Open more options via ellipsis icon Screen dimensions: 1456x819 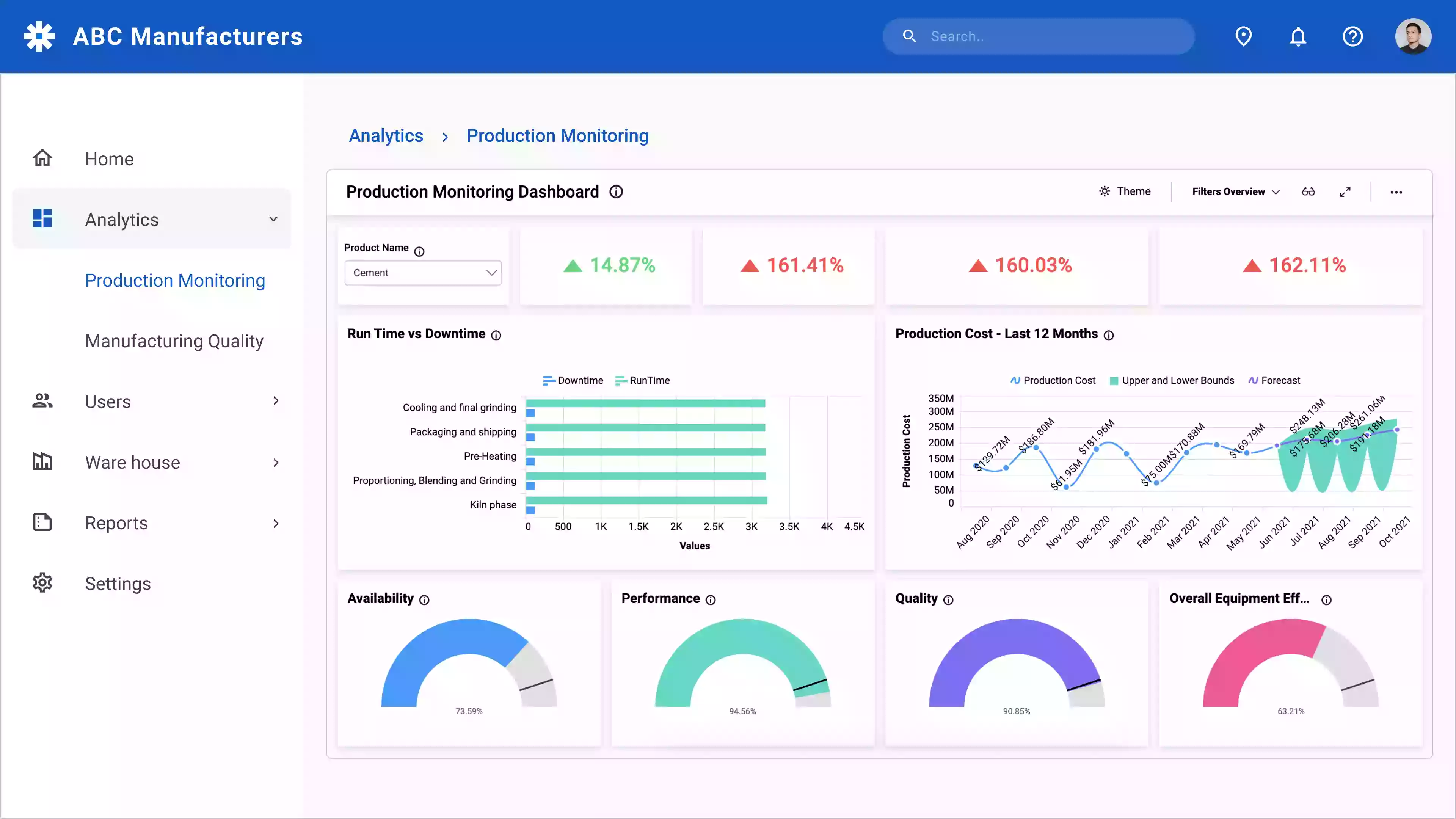pos(1396,191)
